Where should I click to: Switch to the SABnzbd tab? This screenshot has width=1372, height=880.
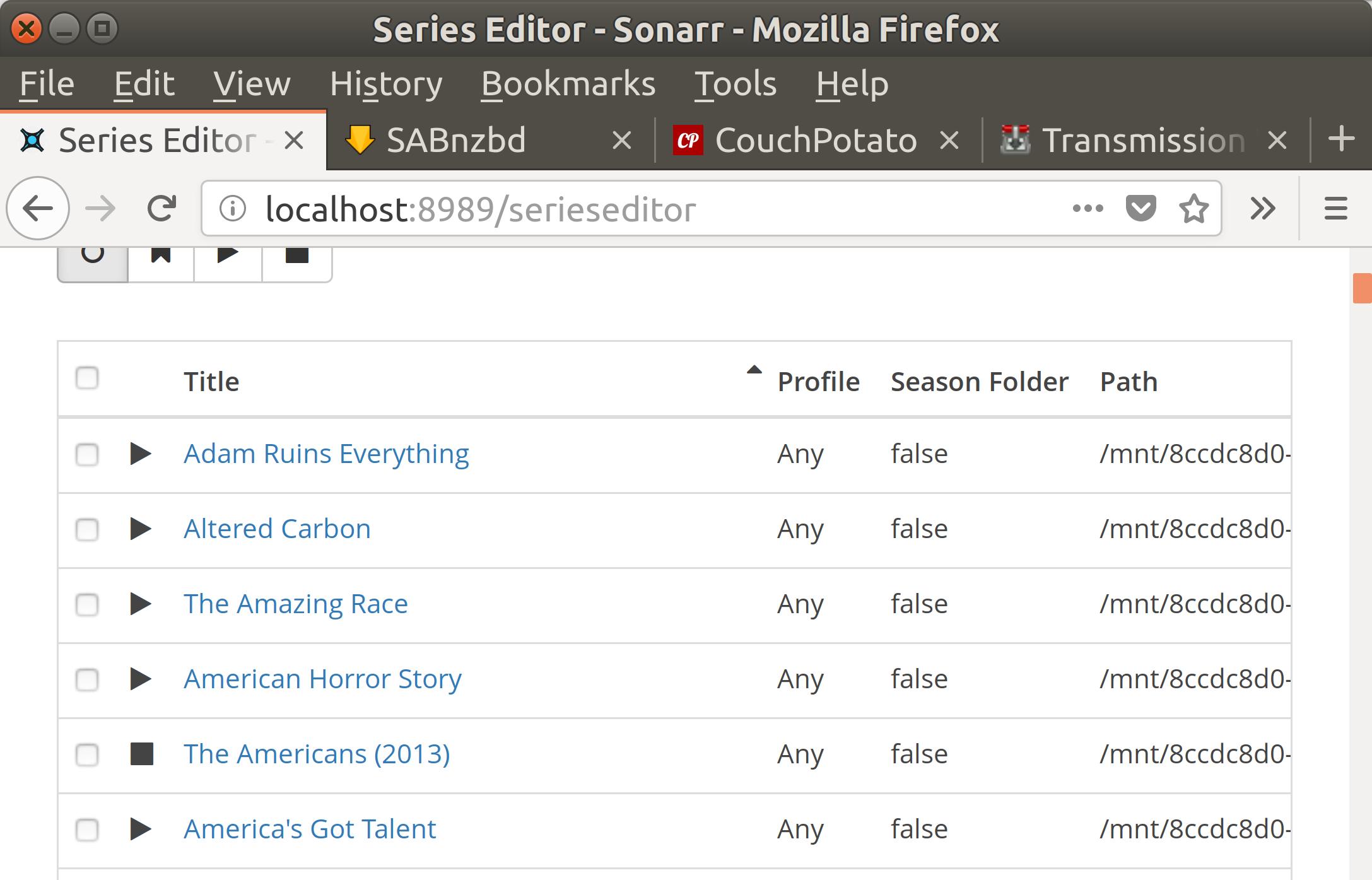pyautogui.click(x=491, y=140)
